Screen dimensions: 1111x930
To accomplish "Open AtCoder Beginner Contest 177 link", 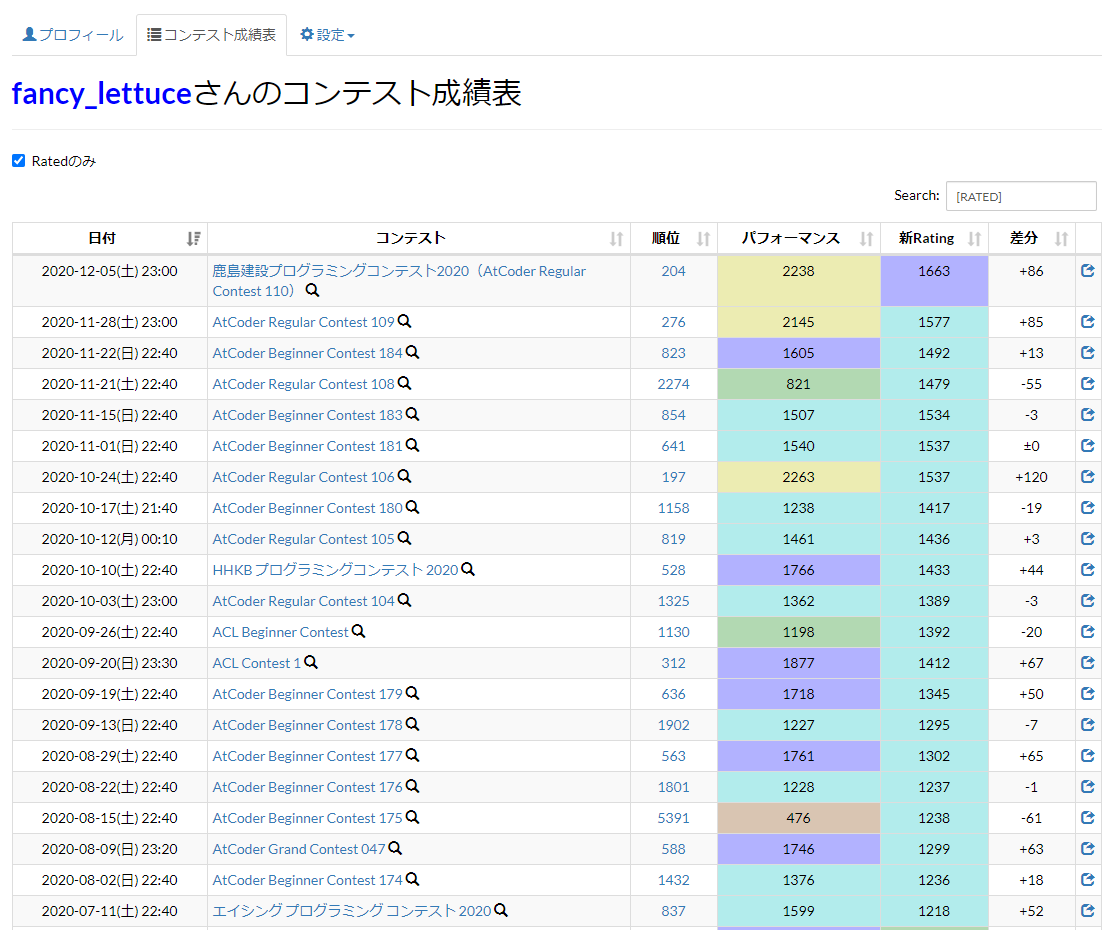I will tap(308, 756).
